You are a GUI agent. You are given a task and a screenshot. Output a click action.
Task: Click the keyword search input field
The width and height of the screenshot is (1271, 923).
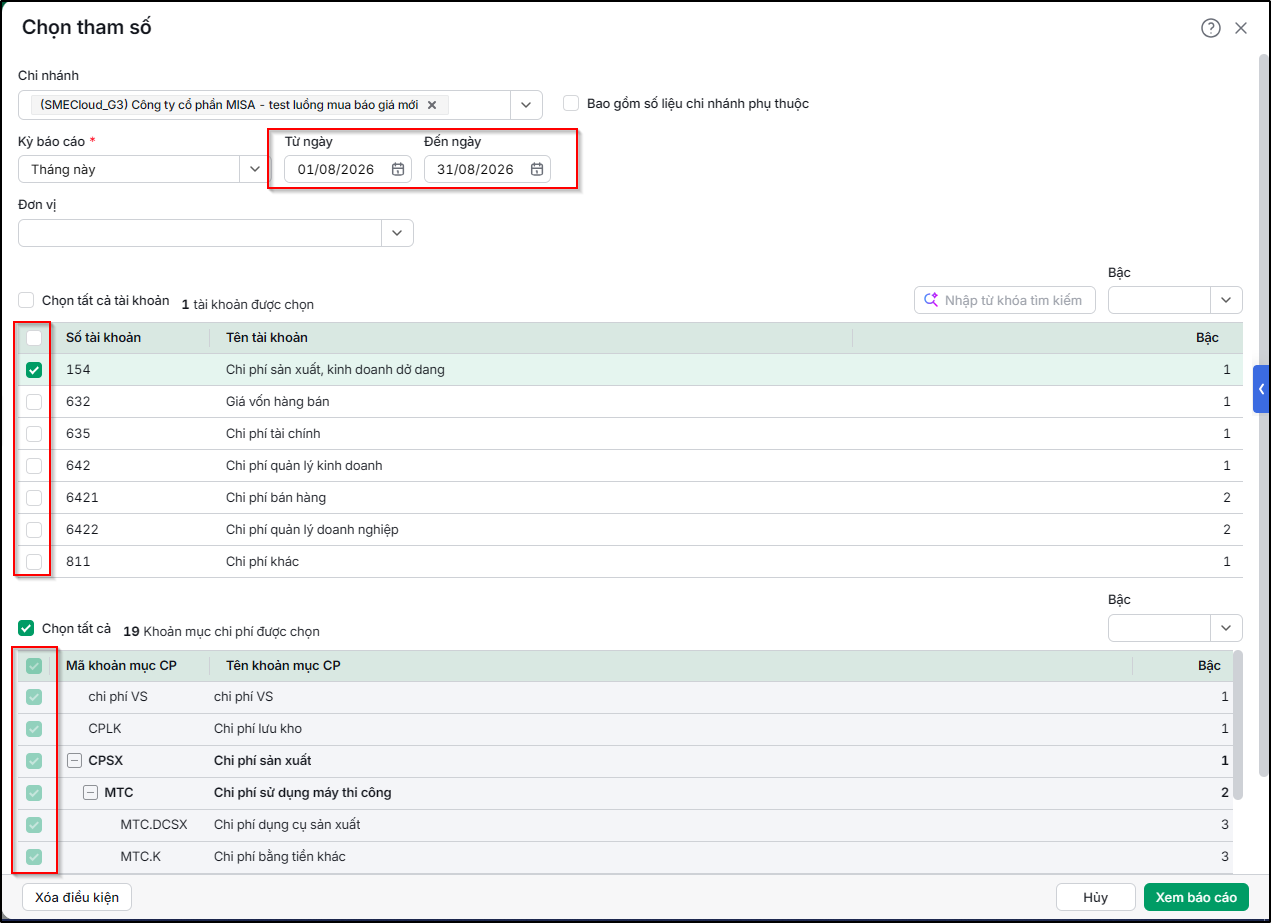pyautogui.click(x=1005, y=300)
